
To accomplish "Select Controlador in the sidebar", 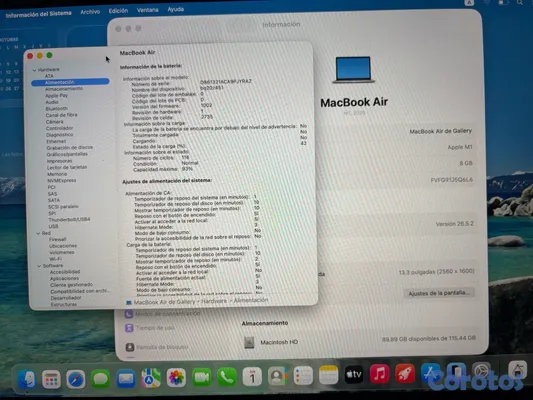I will point(59,128).
